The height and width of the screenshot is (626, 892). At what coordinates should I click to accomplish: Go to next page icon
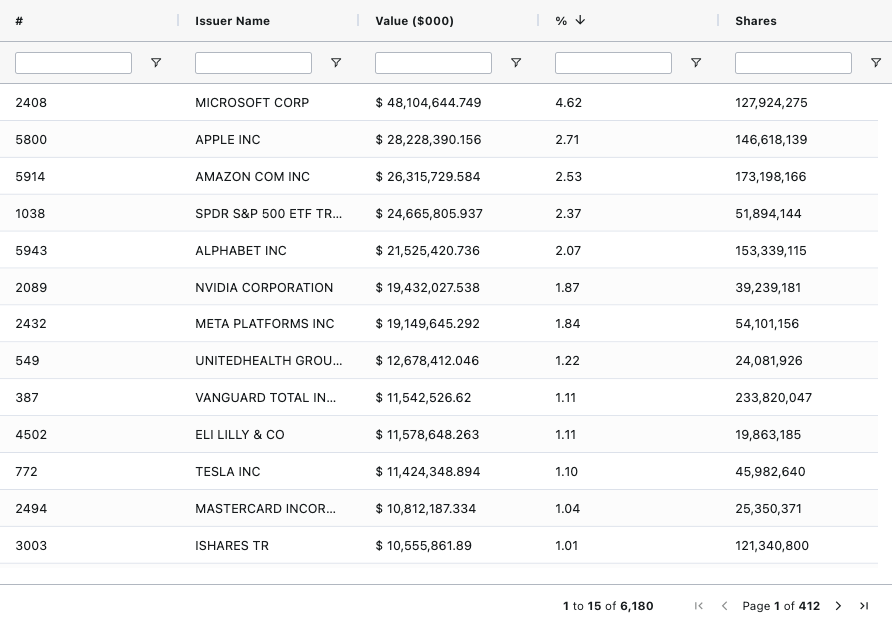pyautogui.click(x=838, y=606)
